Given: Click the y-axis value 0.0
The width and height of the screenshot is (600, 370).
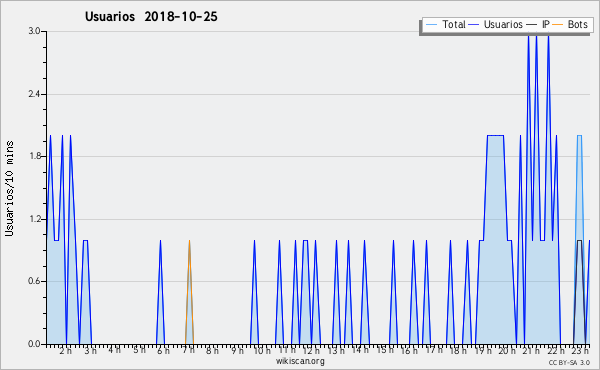Looking at the screenshot, I should pos(34,344).
